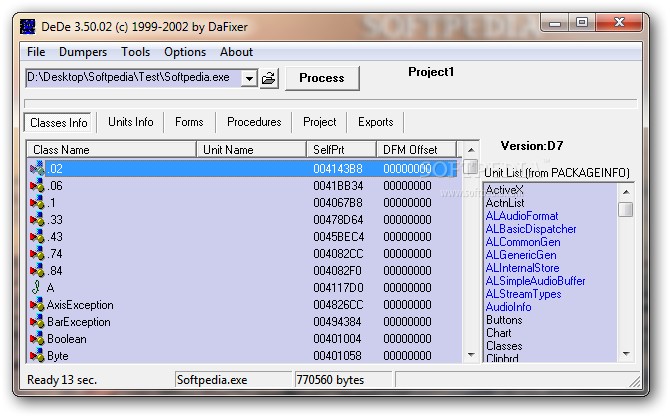Click the class icon beside .1 row

(37, 202)
